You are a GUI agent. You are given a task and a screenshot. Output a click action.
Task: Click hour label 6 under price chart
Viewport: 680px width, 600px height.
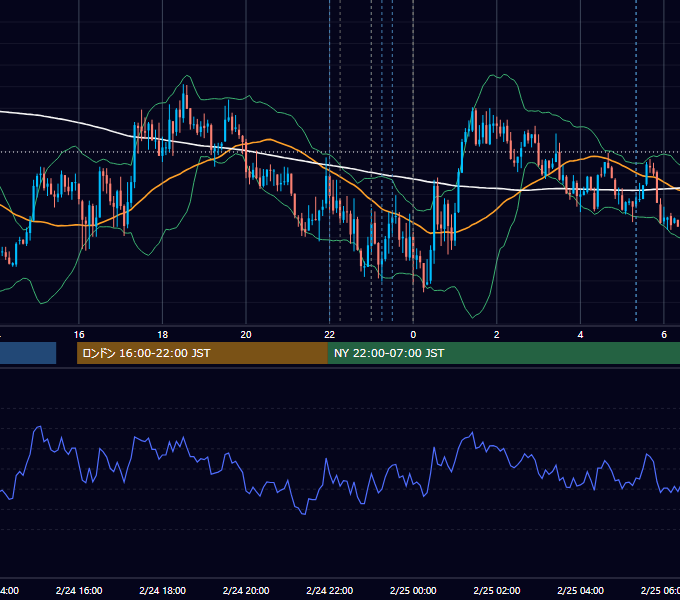pyautogui.click(x=664, y=334)
